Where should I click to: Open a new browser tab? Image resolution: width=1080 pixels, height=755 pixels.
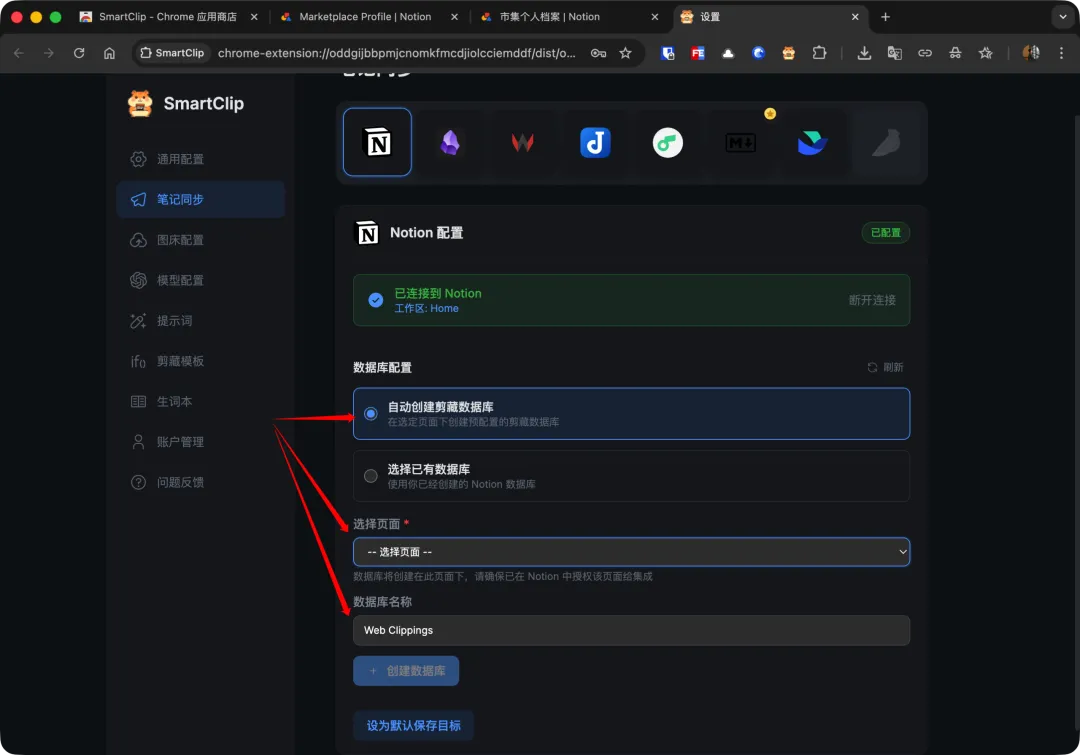click(x=886, y=17)
